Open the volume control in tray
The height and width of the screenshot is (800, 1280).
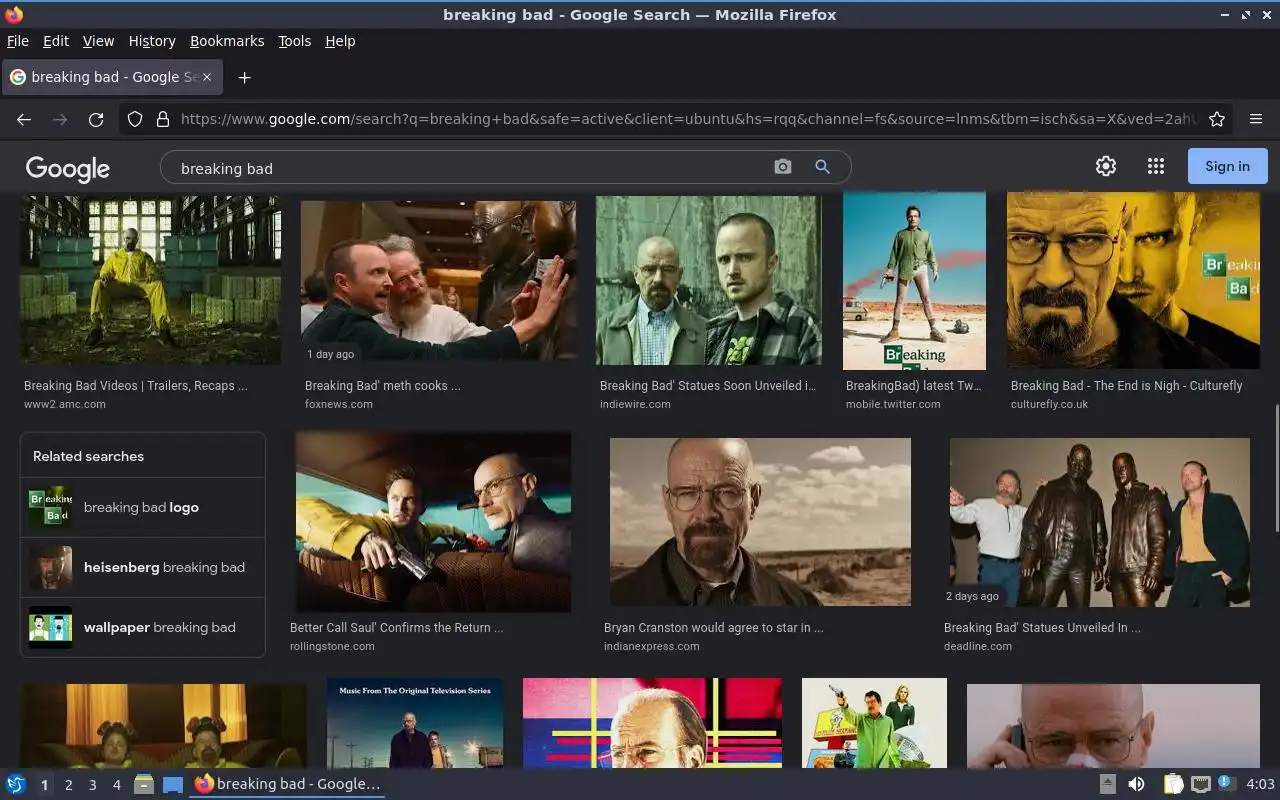click(1136, 784)
